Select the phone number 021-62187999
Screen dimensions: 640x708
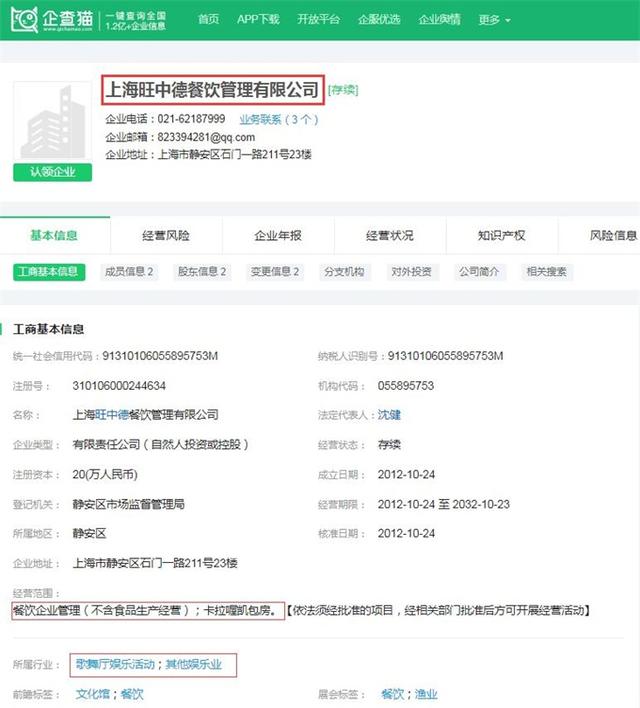coord(191,119)
